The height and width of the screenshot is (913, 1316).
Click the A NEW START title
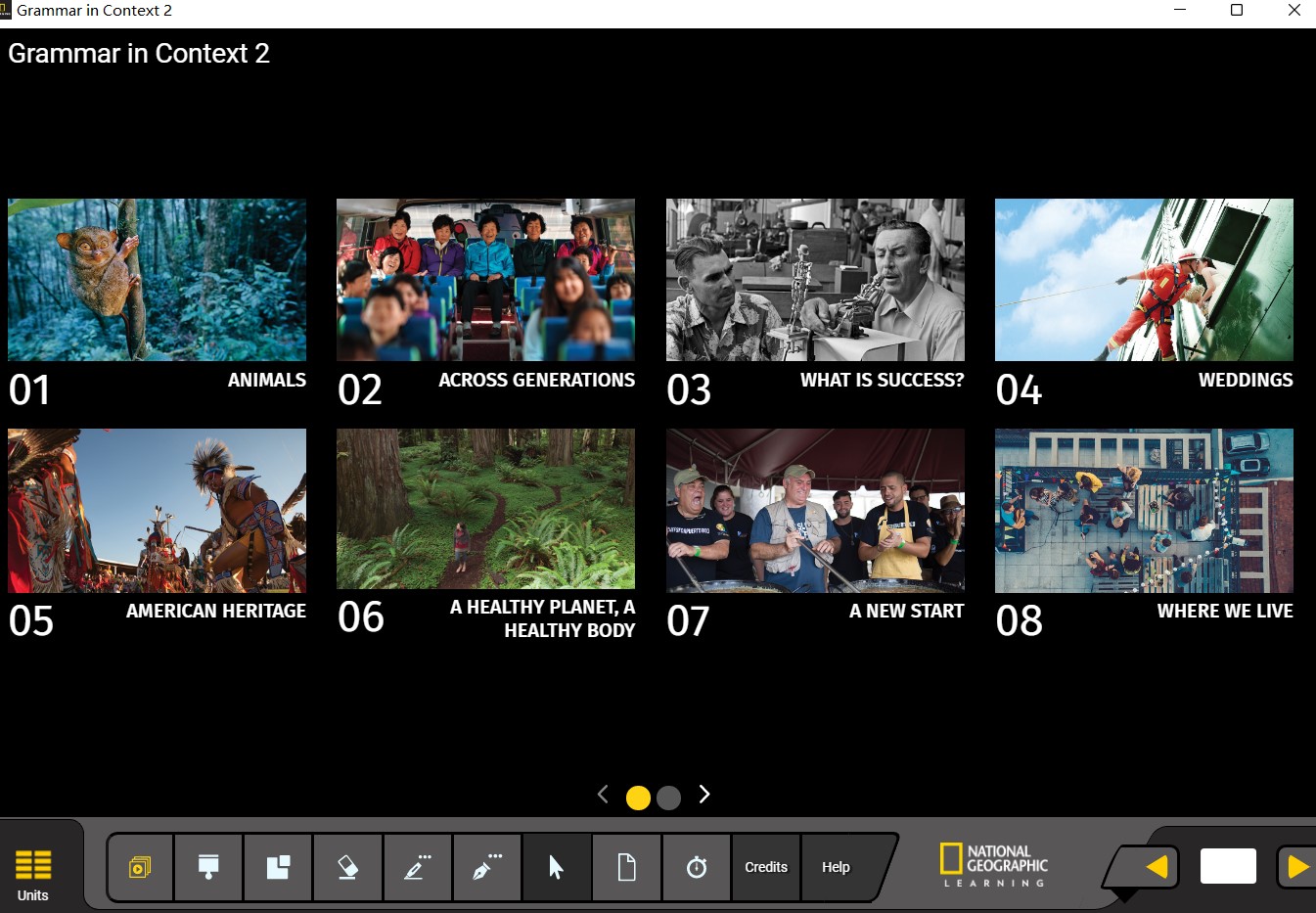pos(906,611)
